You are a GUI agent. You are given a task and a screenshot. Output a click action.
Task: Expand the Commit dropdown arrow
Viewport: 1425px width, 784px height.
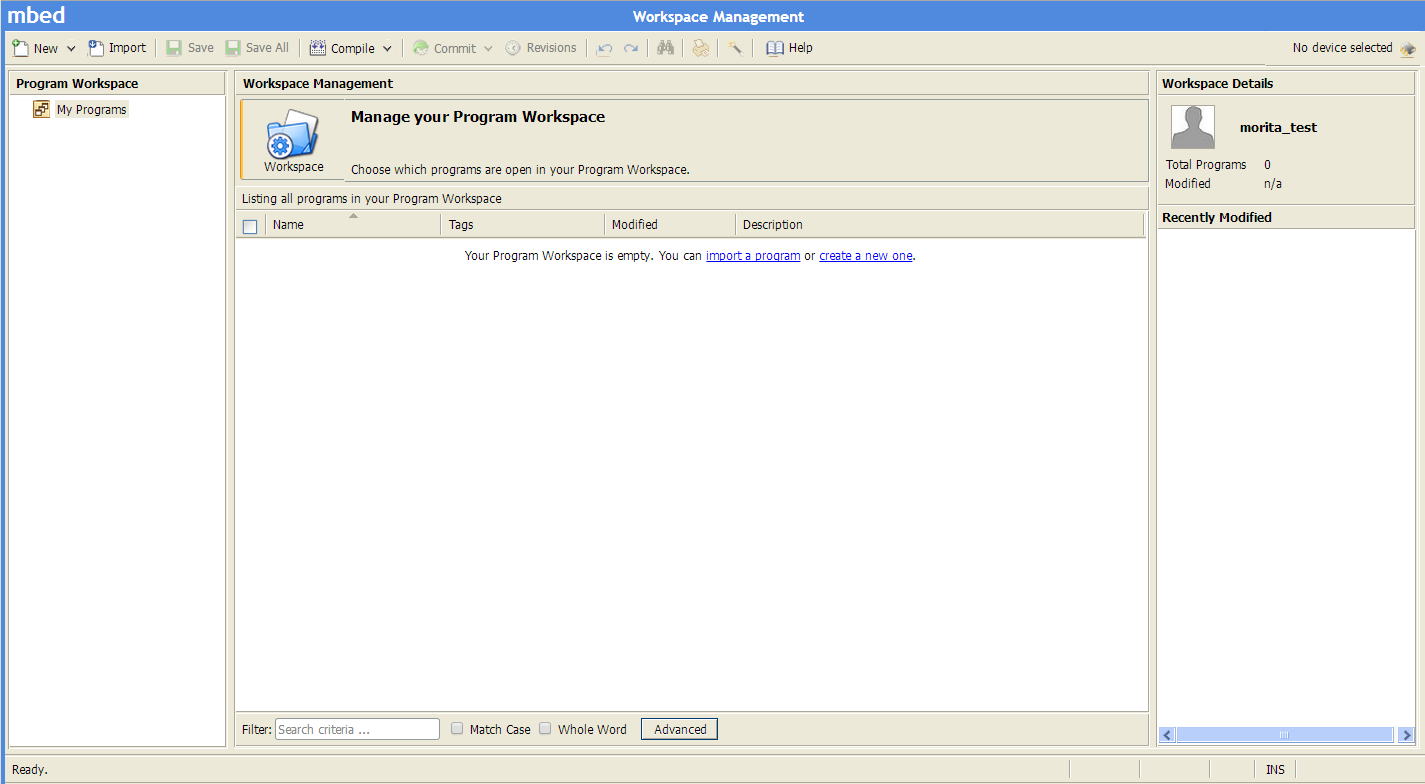488,48
